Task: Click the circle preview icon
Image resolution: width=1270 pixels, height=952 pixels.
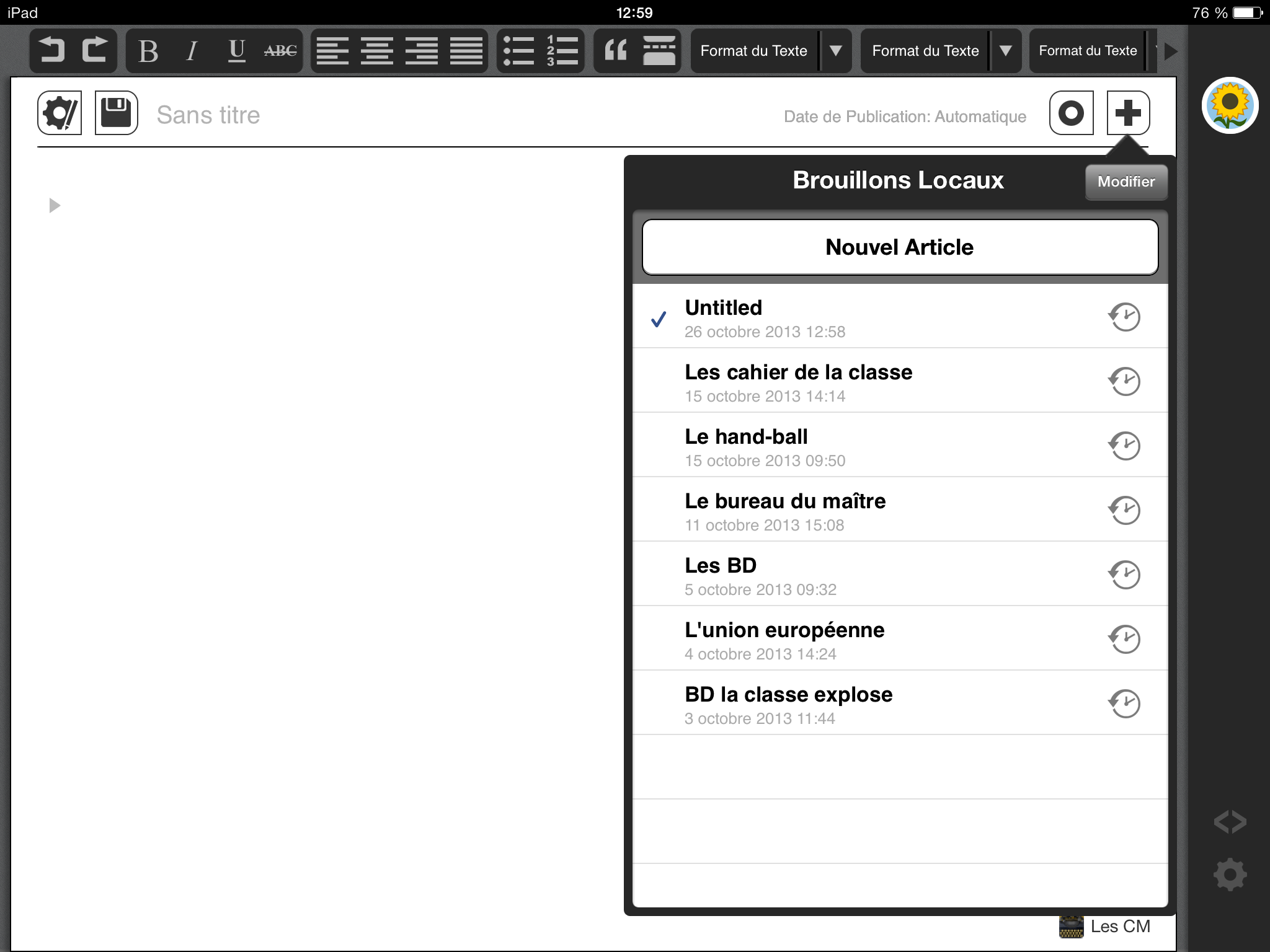Action: [1071, 113]
